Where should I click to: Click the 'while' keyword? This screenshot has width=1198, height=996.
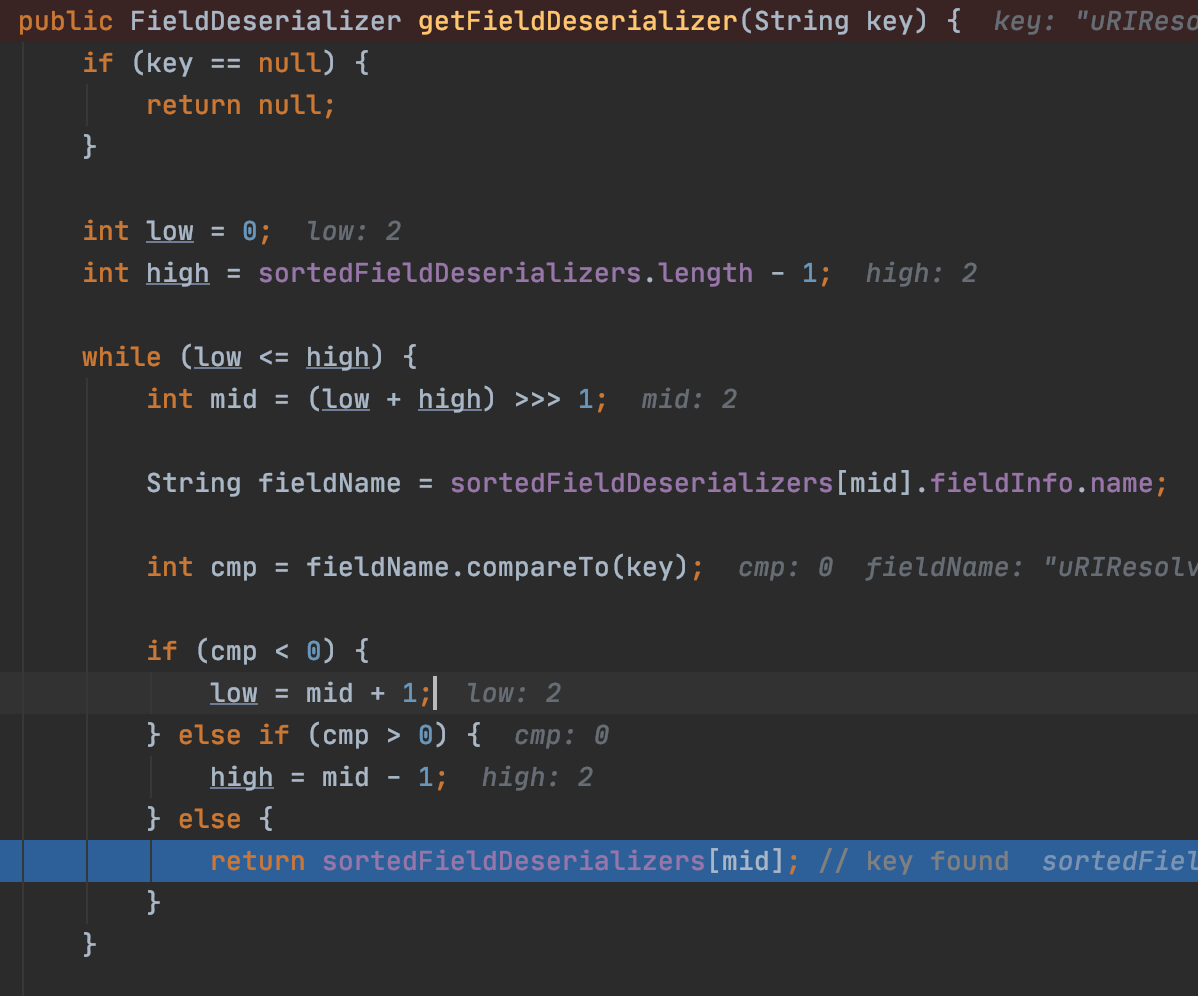click(121, 358)
